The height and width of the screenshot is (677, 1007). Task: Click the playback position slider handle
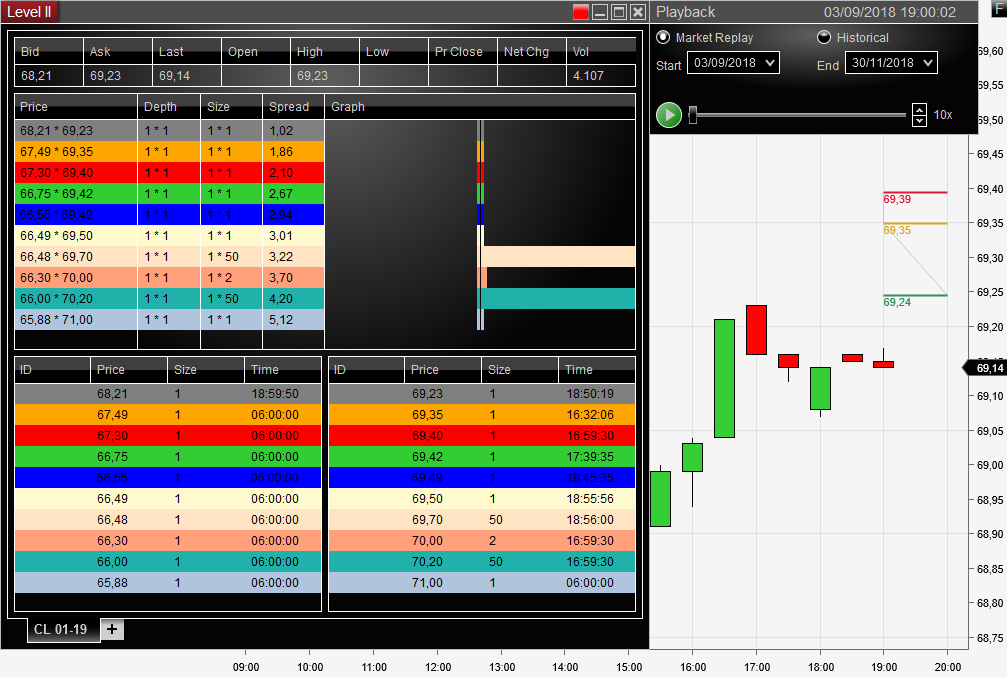pos(692,115)
